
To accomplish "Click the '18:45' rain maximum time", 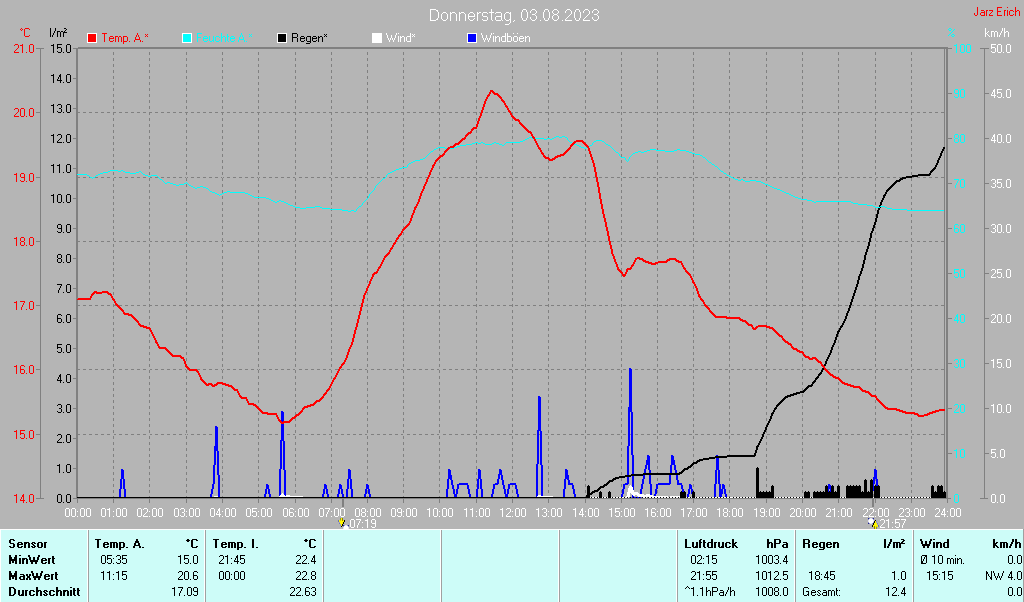I will click(822, 577).
